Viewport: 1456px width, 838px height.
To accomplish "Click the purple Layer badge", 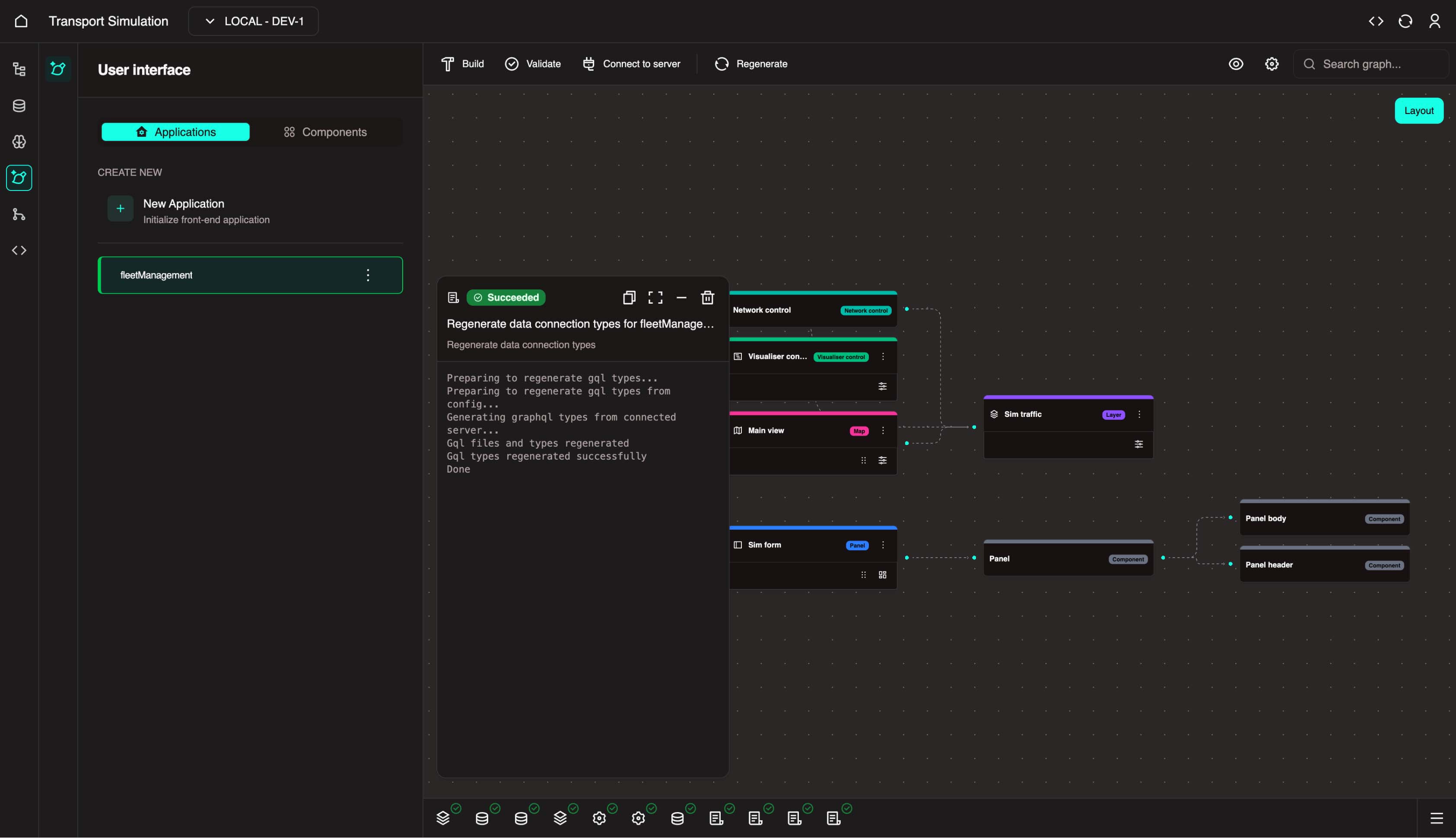I will coord(1113,415).
